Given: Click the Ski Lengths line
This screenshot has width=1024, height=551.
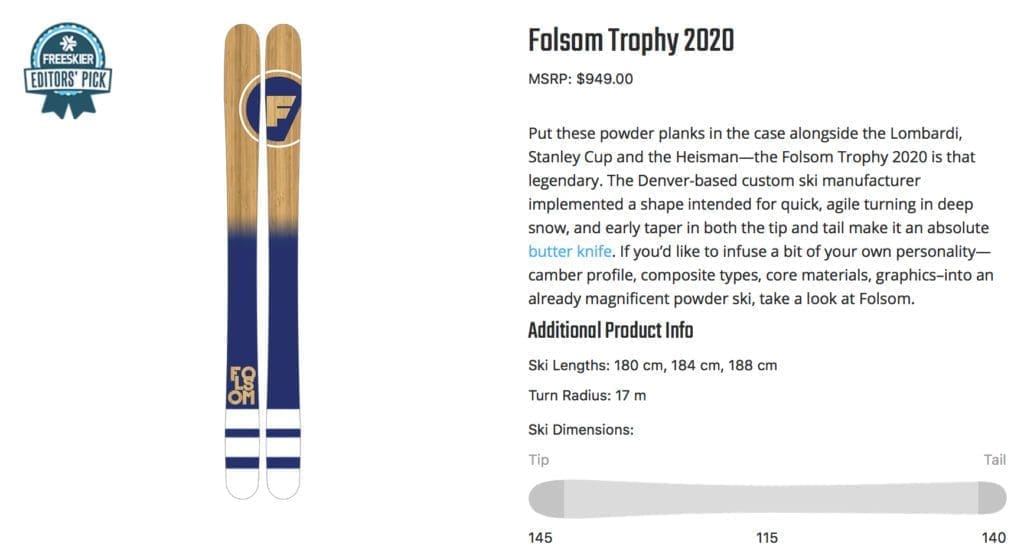Looking at the screenshot, I should click(x=652, y=365).
